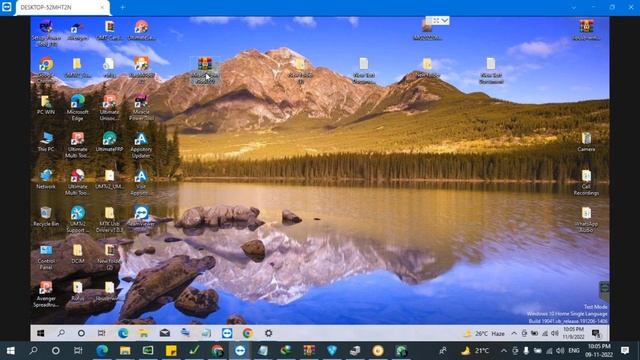This screenshot has height=360, width=640.
Task: Open the local taskbar weather showing 21°C
Action: [475, 351]
